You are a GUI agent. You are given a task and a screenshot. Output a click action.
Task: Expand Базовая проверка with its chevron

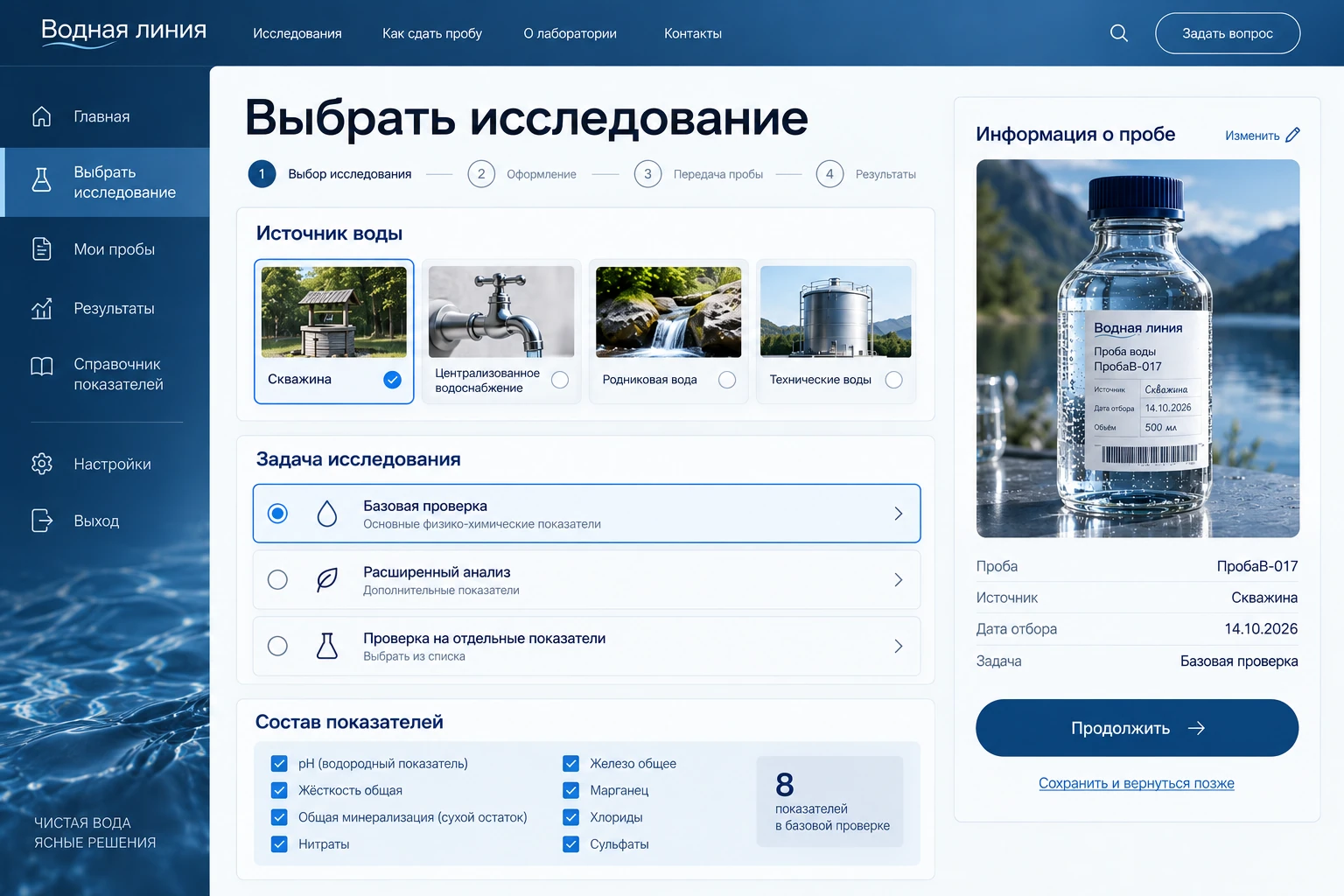898,514
